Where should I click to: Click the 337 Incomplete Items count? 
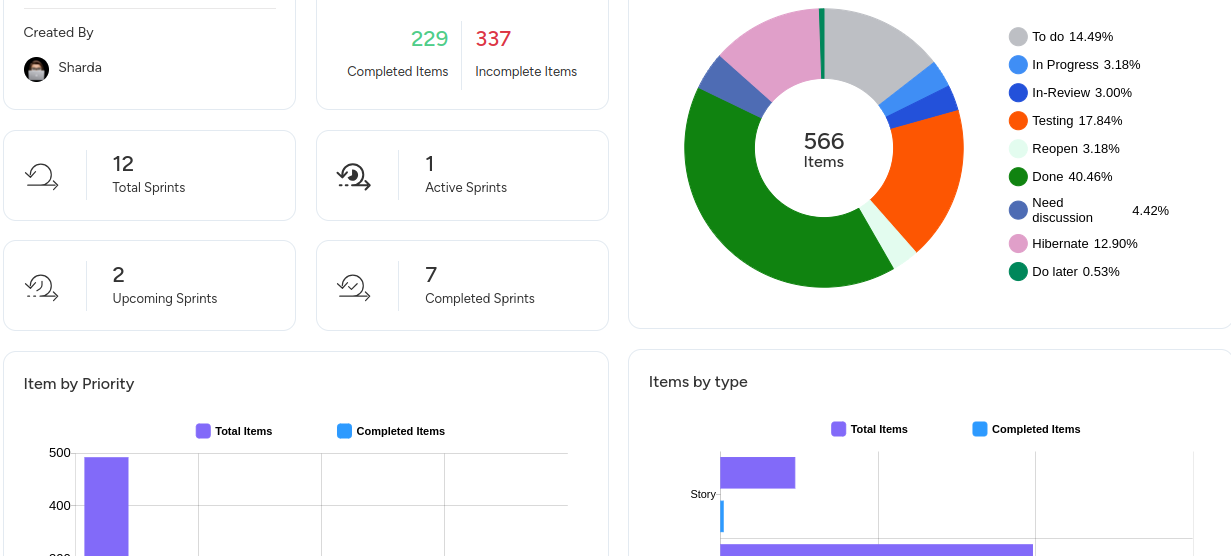tap(493, 39)
